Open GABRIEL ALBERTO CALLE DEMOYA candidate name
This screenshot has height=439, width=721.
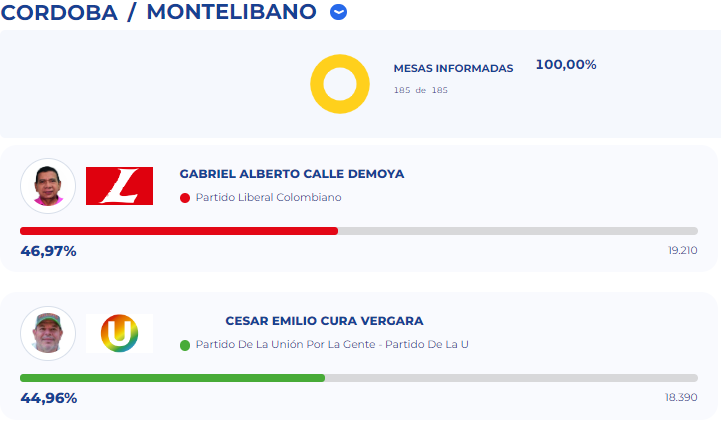[292, 174]
